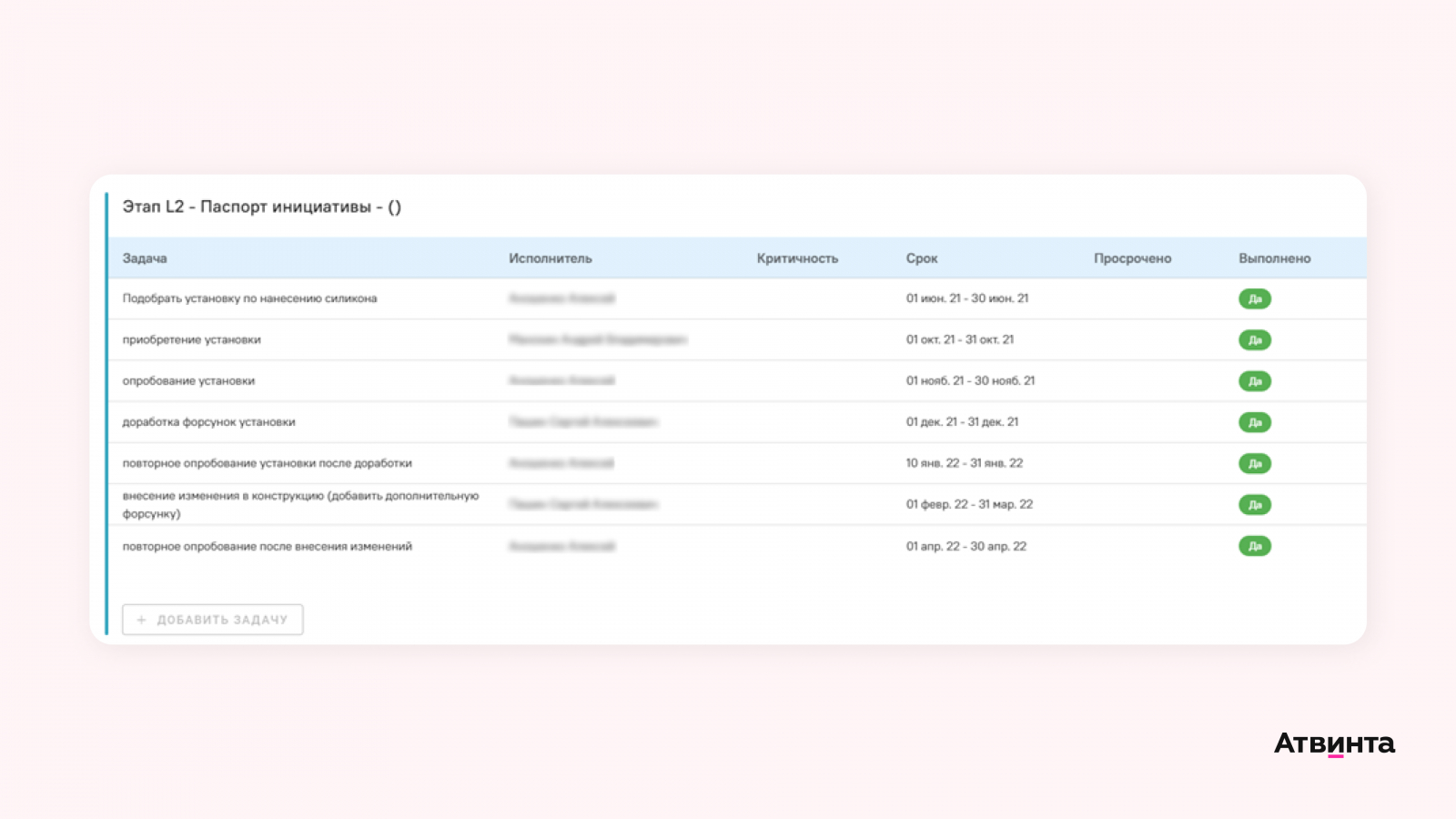This screenshot has width=1456, height=819.
Task: Select date range 01 нояб. 21 - 30 нояб. 21
Action: 970,380
